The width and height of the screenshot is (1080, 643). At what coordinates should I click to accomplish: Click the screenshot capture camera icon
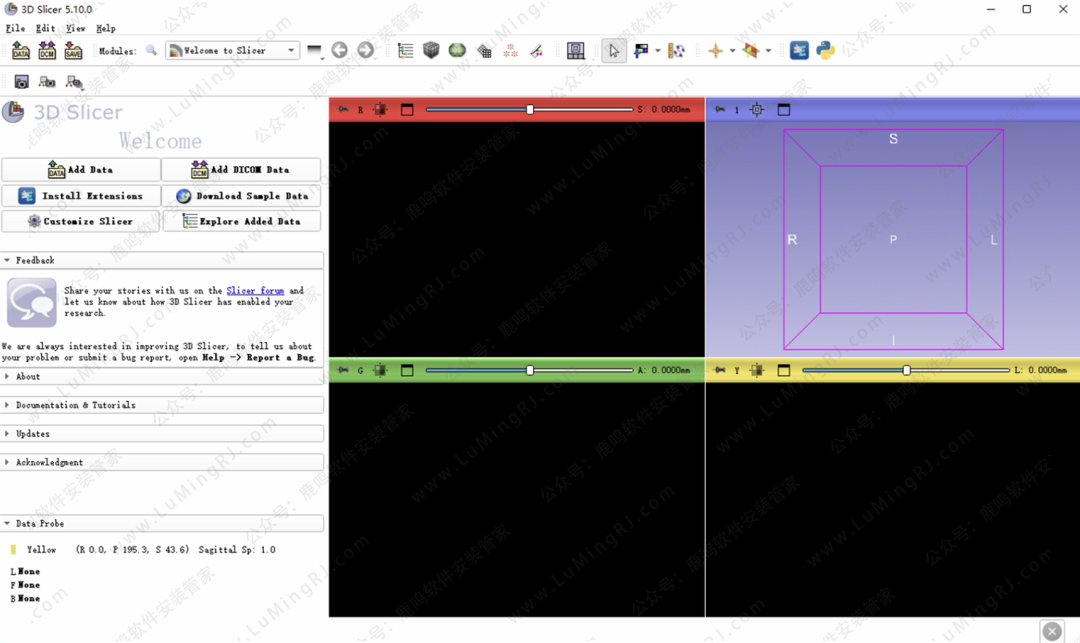(21, 82)
